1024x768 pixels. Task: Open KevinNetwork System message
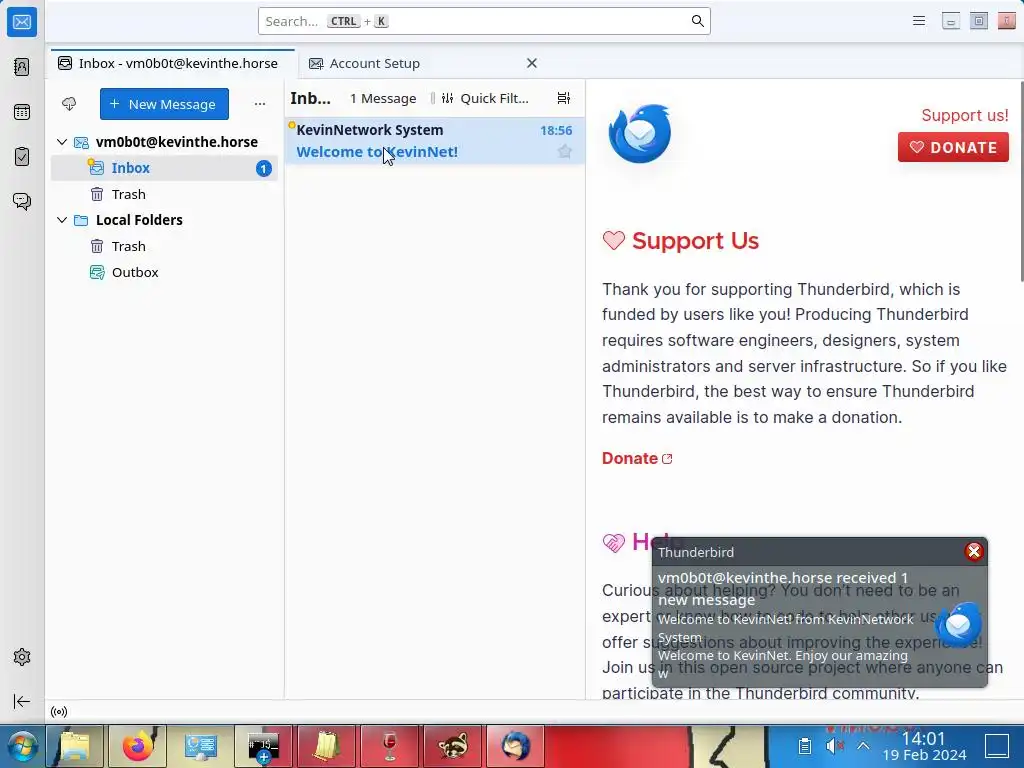point(434,140)
